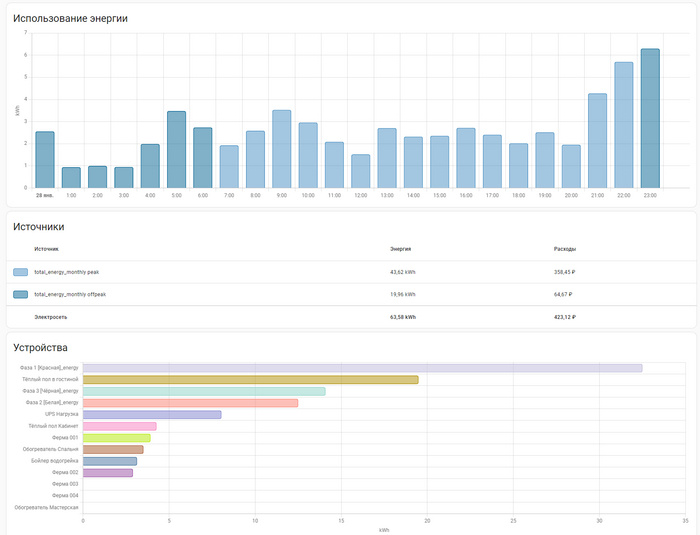Select the UPS Нагрузка device bar
This screenshot has width=700, height=535.
tap(152, 414)
